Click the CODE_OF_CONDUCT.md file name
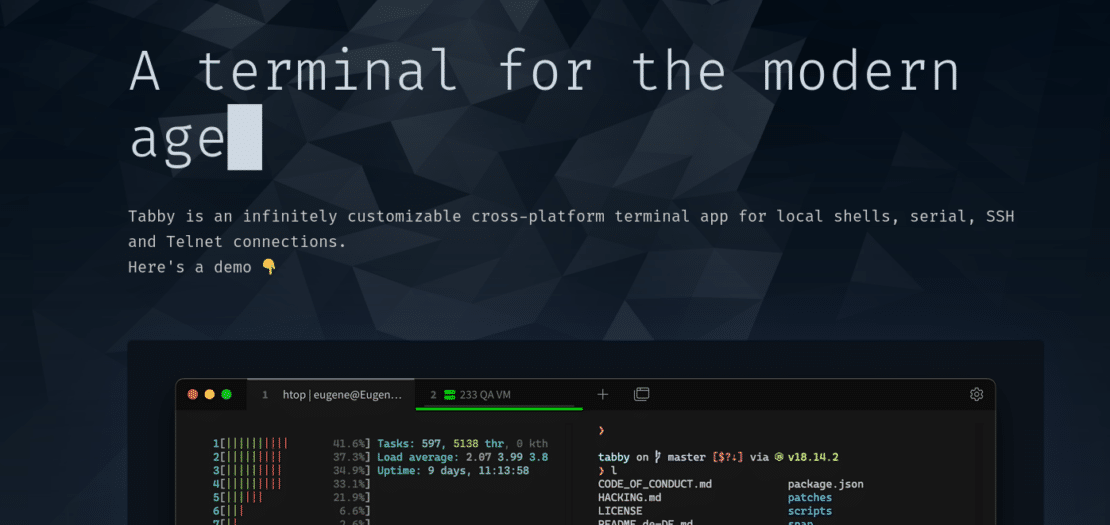Image resolution: width=1110 pixels, height=525 pixels. pyautogui.click(x=654, y=484)
